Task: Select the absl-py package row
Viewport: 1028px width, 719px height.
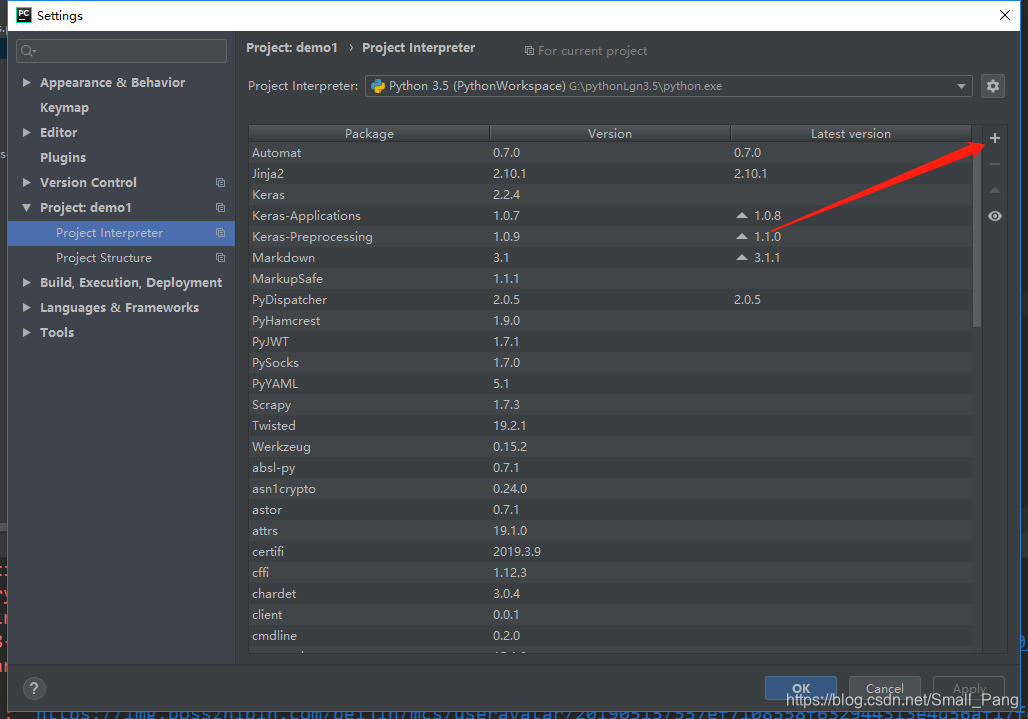Action: pos(610,467)
